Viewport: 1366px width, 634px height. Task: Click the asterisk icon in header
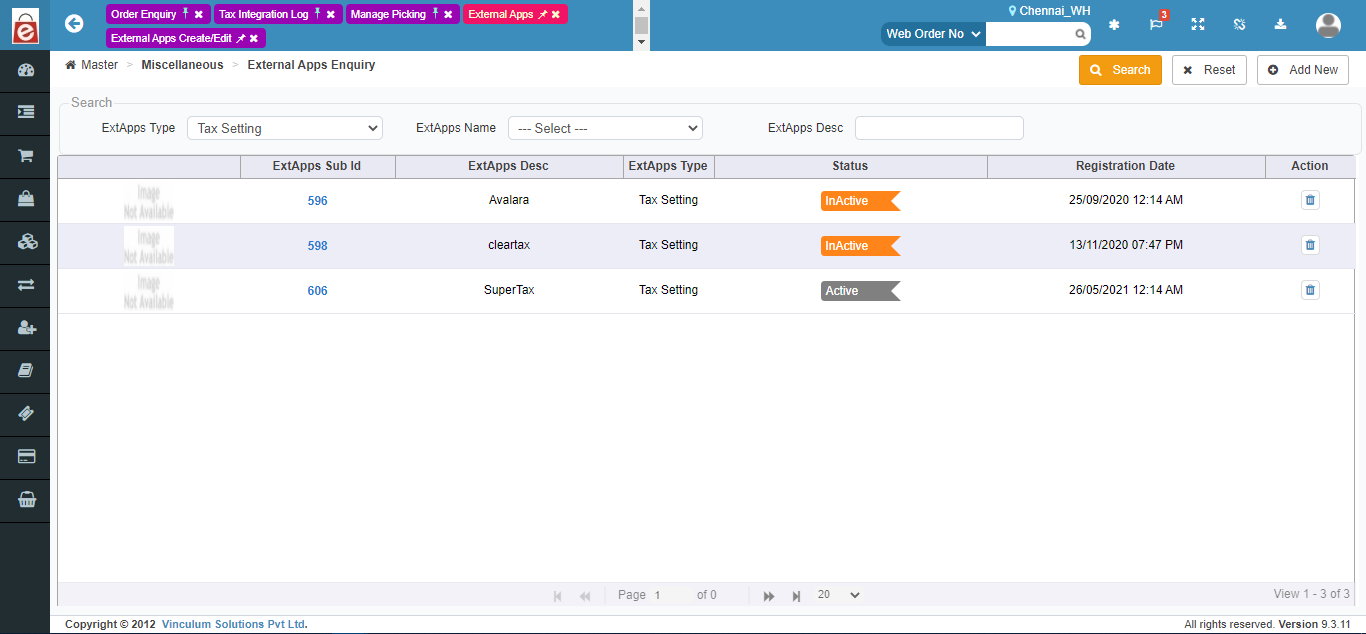[x=1114, y=25]
